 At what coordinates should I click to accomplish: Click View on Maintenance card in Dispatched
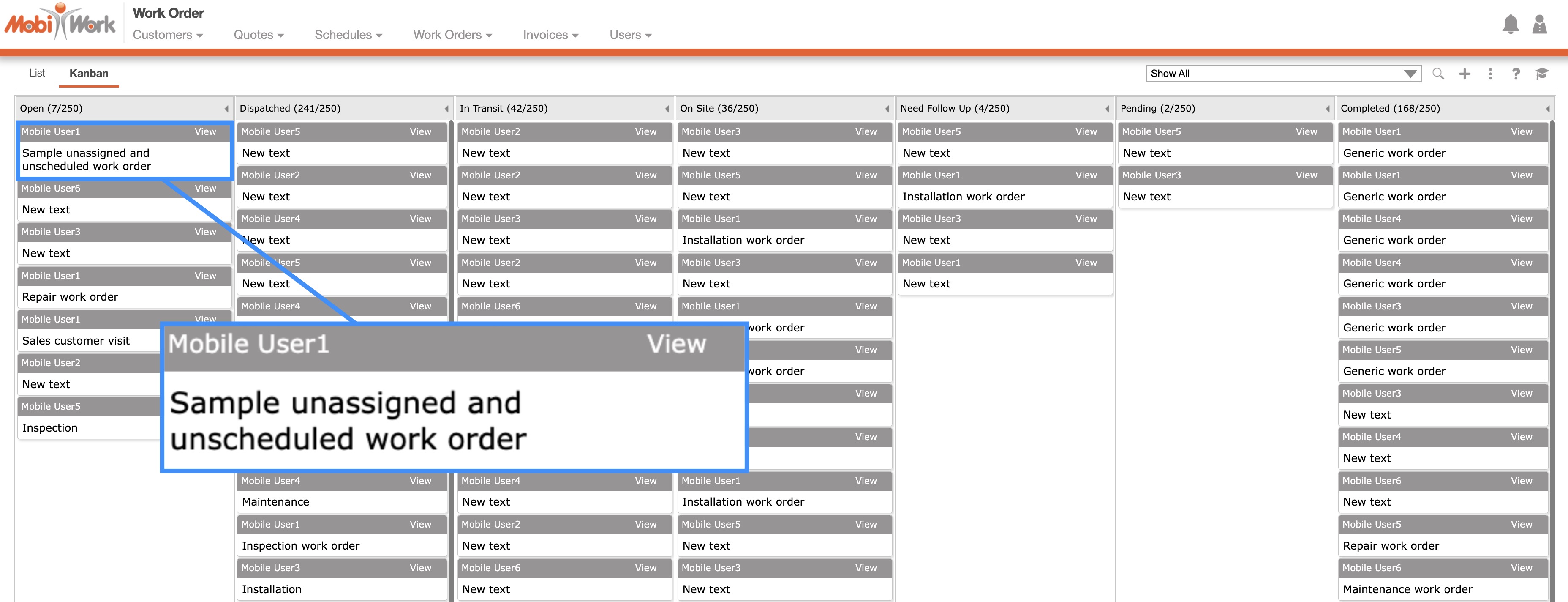(x=420, y=481)
